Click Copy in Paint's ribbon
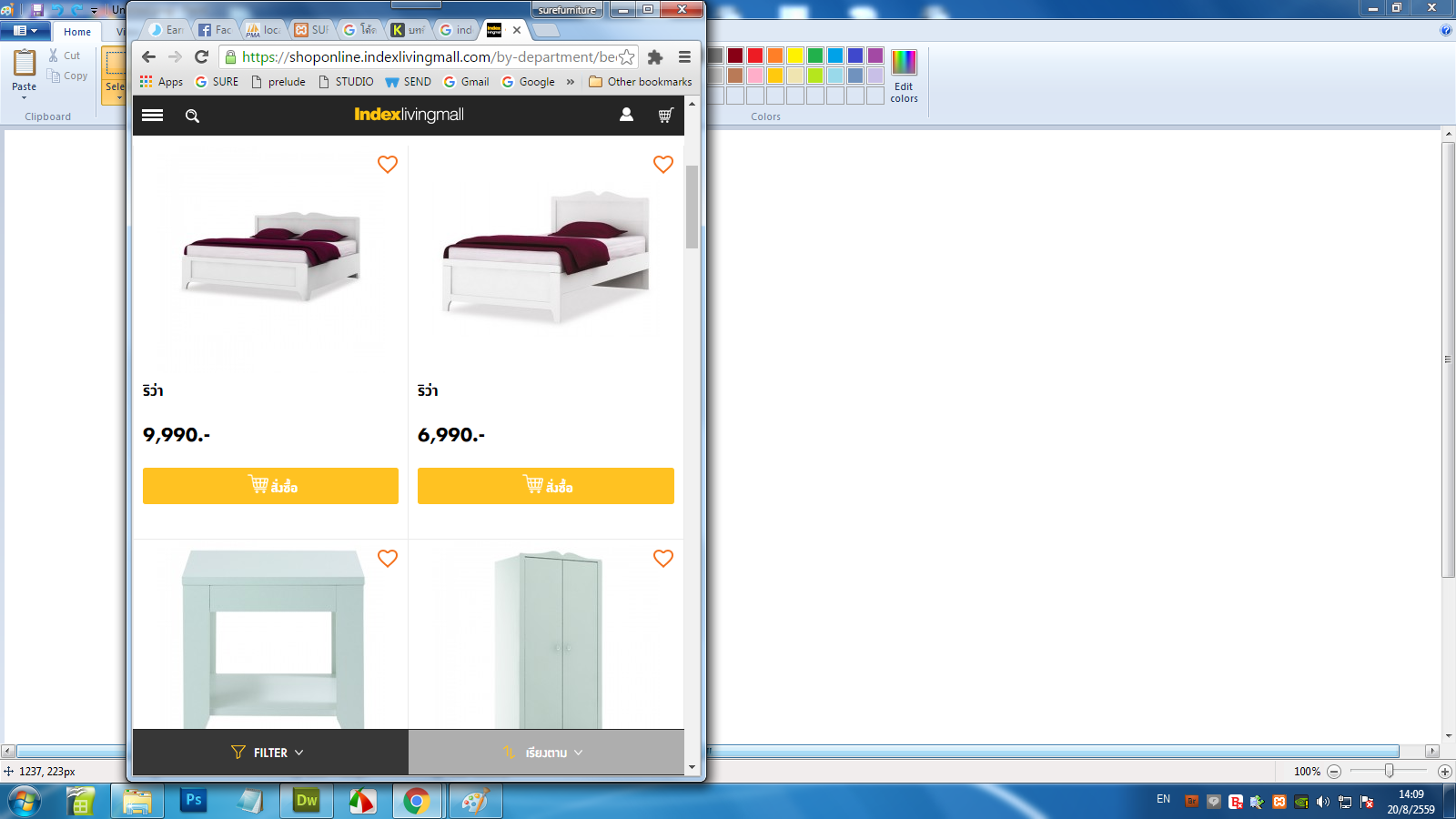This screenshot has width=1456, height=819. [x=68, y=76]
